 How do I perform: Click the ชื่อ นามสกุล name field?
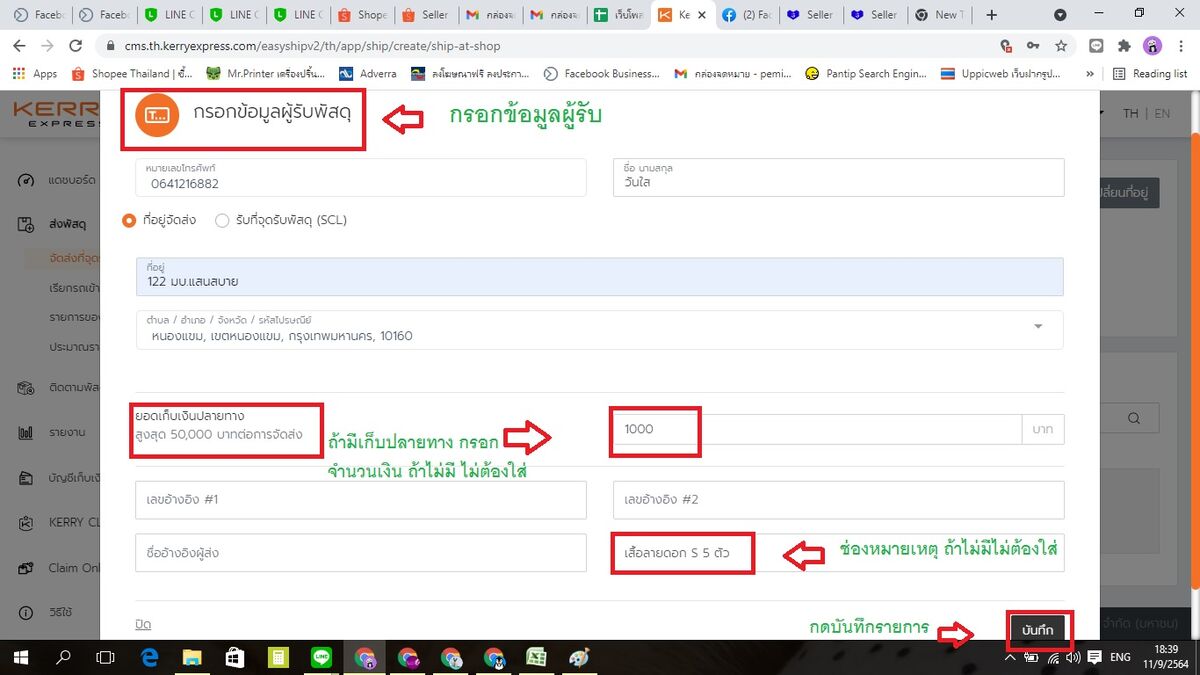[838, 178]
